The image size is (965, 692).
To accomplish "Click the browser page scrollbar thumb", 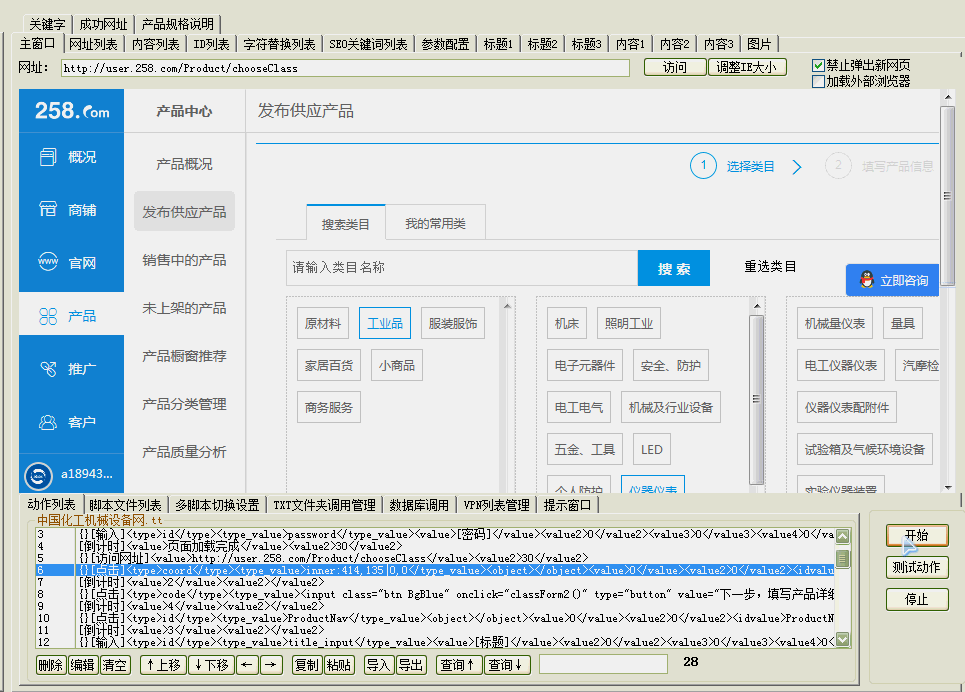I will (947, 195).
